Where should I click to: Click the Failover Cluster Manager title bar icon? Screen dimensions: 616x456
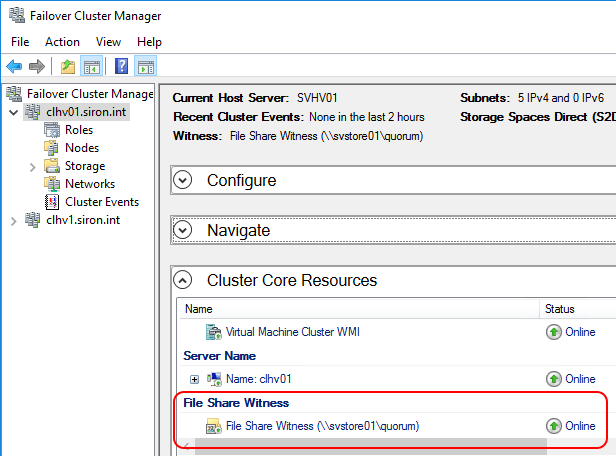point(17,15)
